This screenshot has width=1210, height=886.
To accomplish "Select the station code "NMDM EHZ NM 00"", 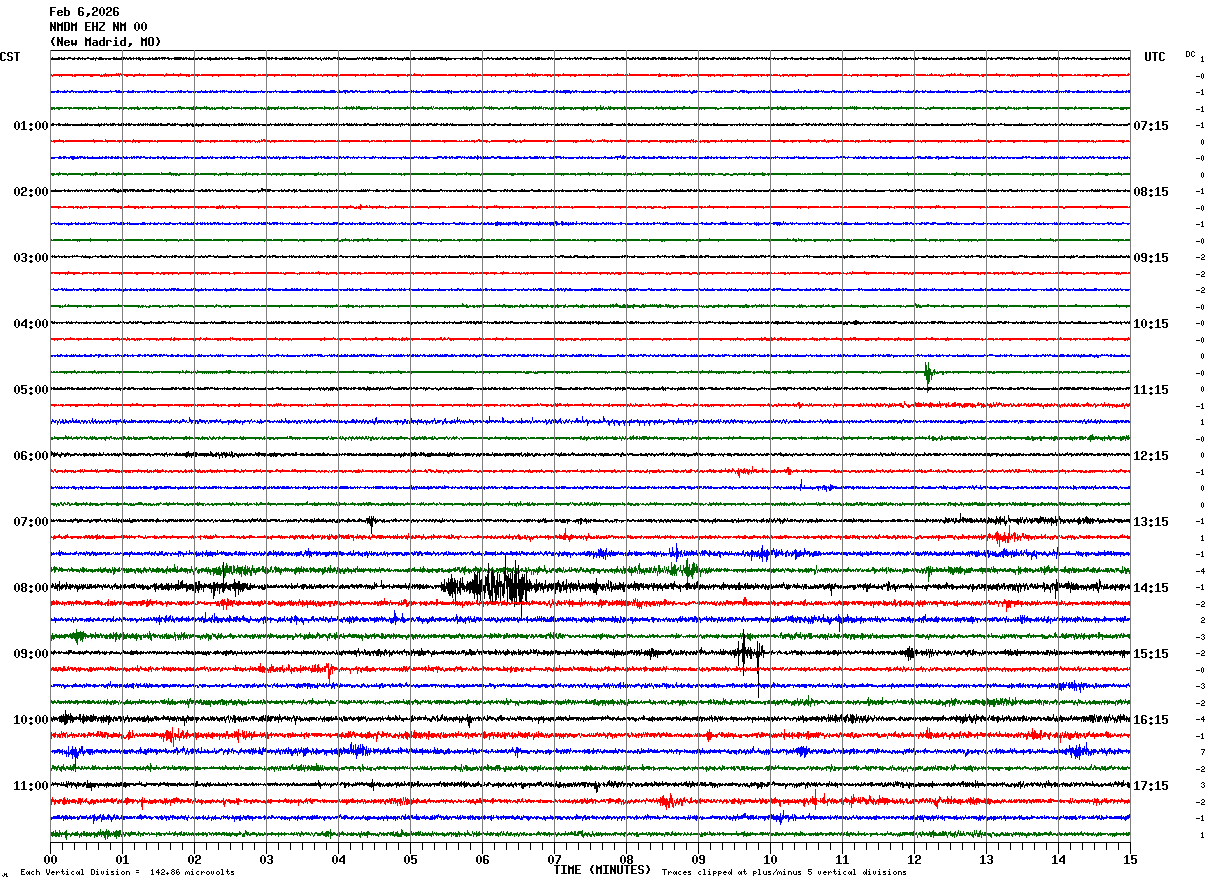I will click(98, 27).
